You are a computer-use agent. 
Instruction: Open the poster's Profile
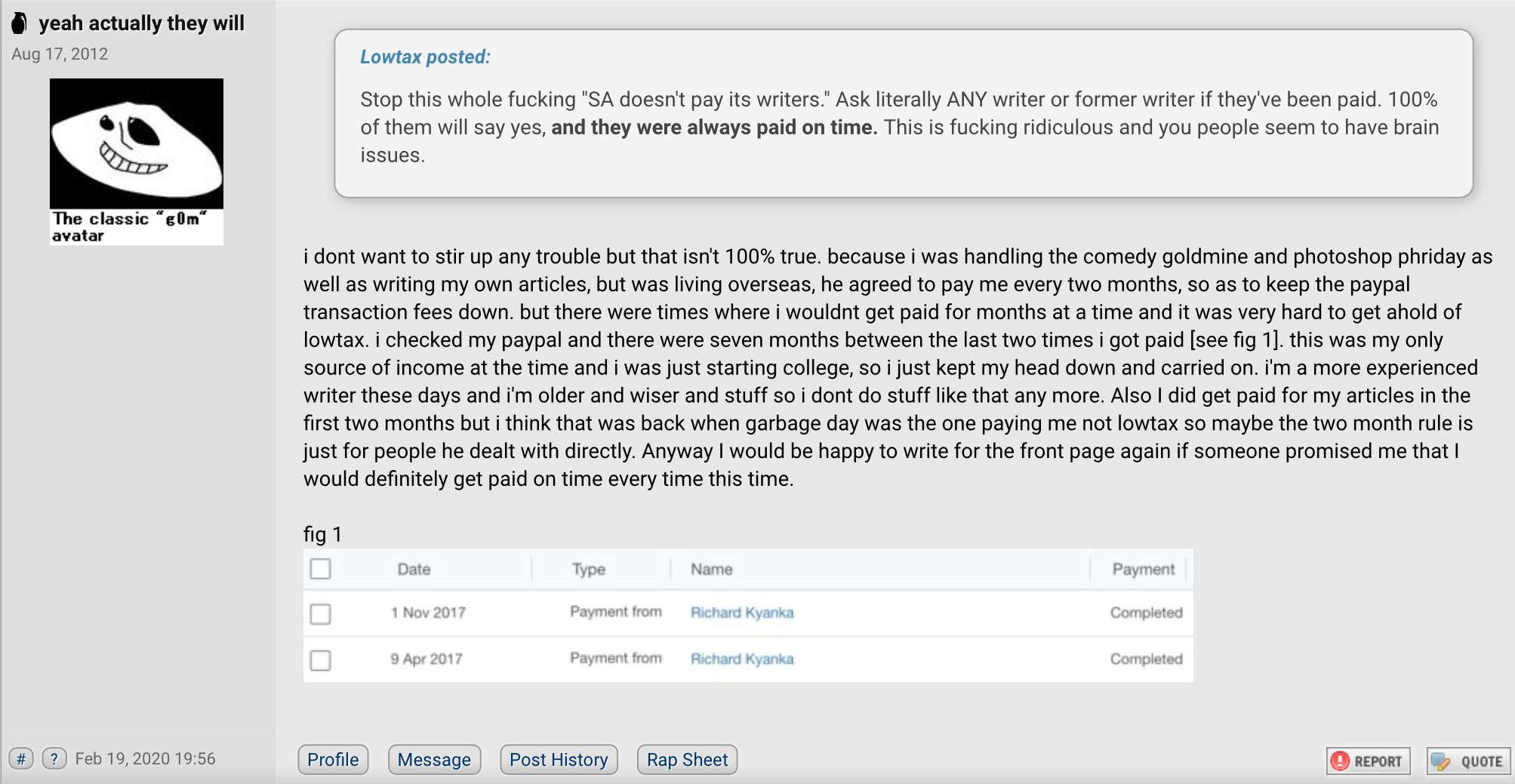pyautogui.click(x=333, y=759)
